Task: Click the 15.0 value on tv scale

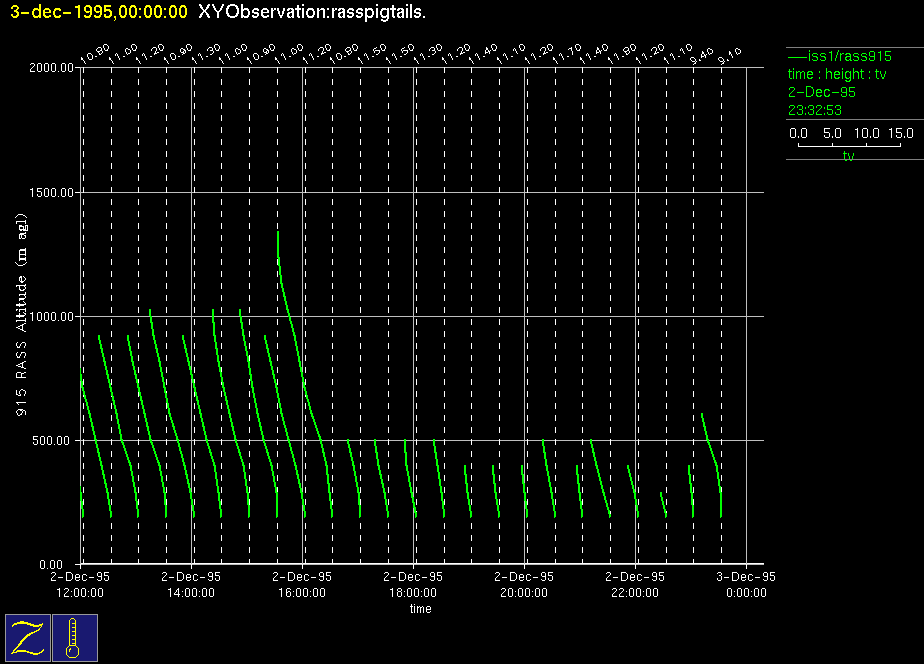Action: tap(901, 133)
